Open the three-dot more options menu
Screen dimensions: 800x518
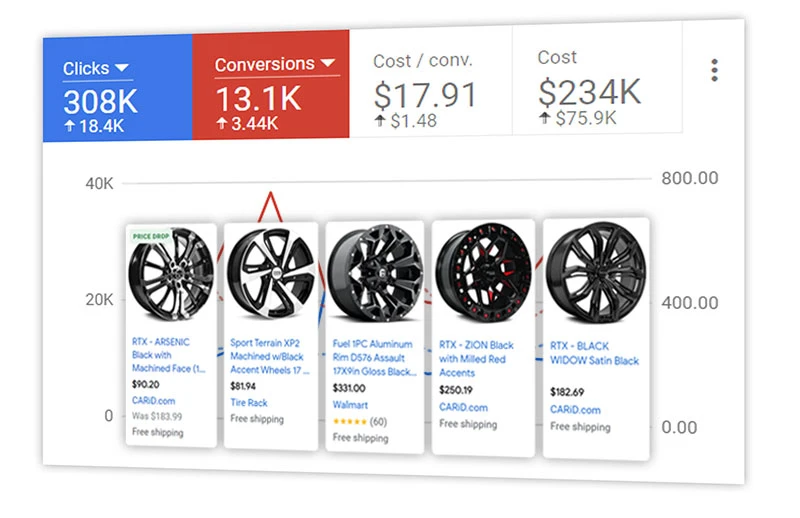pyautogui.click(x=714, y=70)
